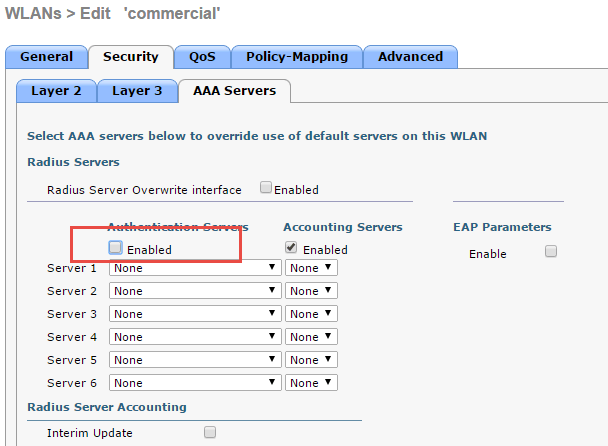Open Server 2 authentication dropdown

point(195,290)
